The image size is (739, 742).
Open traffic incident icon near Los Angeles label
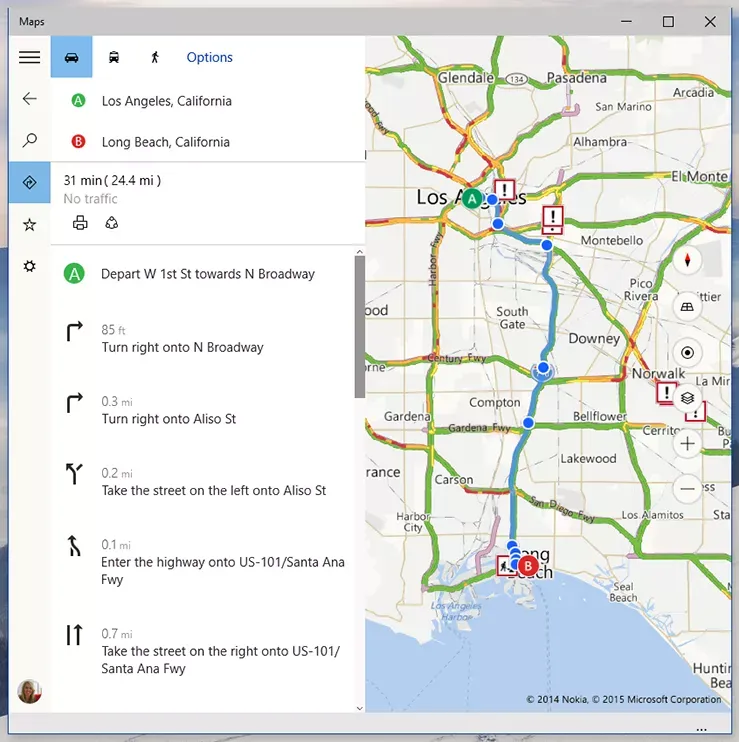(x=505, y=190)
